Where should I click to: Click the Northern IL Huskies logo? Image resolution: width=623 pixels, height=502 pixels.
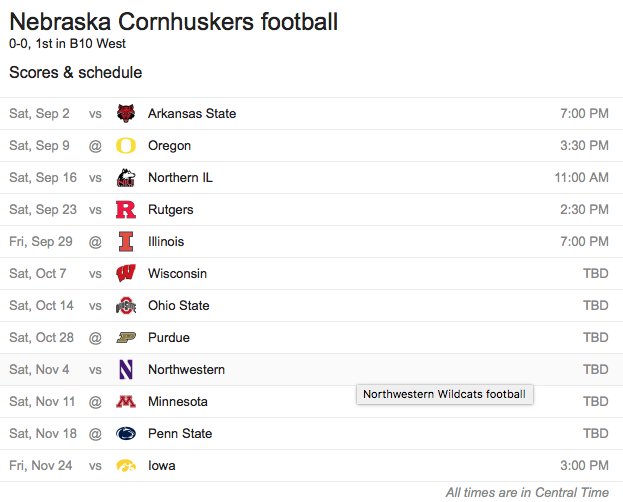tap(126, 178)
